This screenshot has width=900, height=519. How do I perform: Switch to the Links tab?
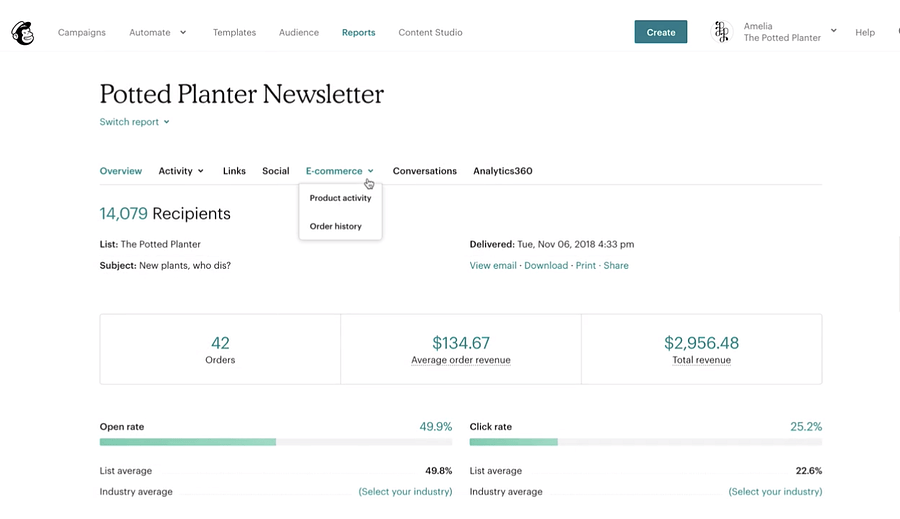(234, 171)
